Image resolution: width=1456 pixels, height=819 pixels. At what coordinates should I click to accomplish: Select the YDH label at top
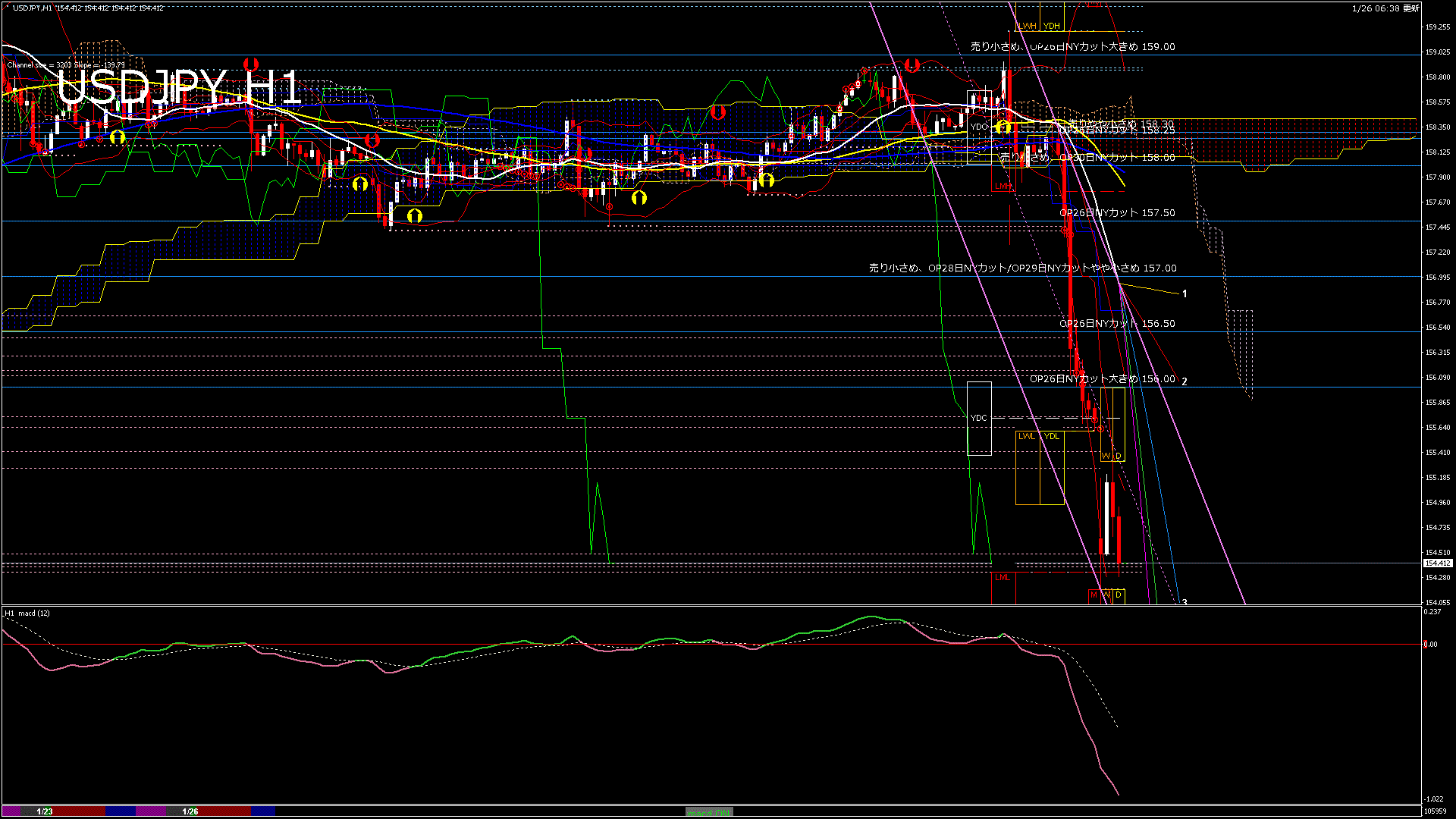[x=1051, y=26]
